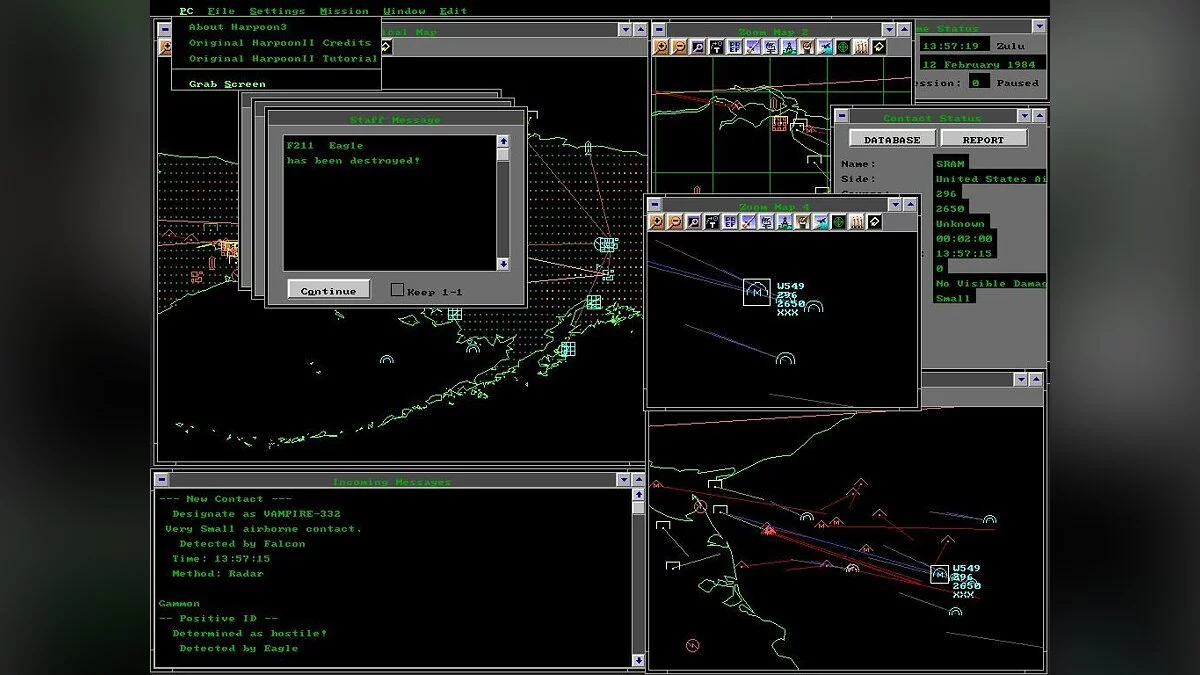Click 'Designate as VAMPIRE-332' message line

(x=256, y=514)
